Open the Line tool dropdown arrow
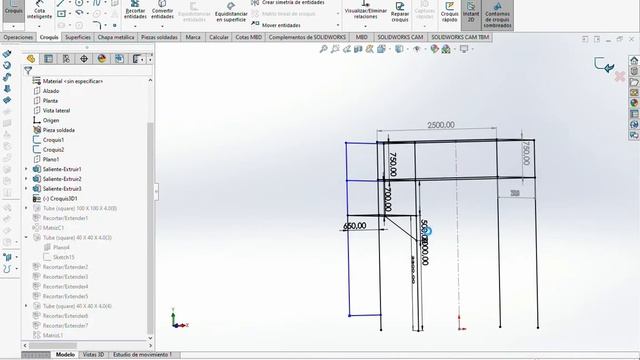The image size is (640, 360). click(x=69, y=3)
